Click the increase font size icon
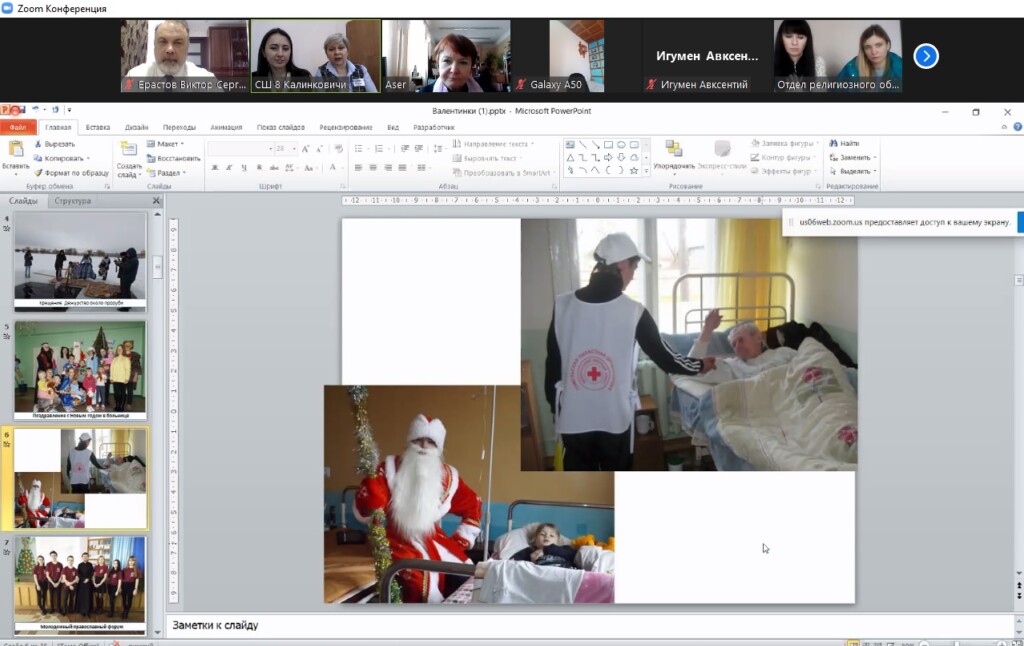This screenshot has width=1024, height=646. tap(305, 149)
